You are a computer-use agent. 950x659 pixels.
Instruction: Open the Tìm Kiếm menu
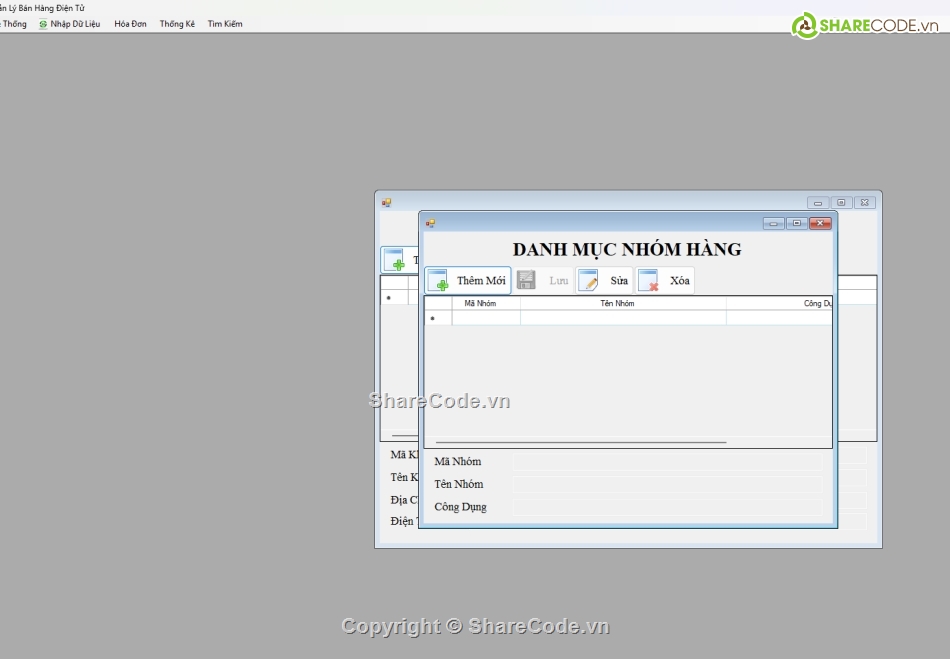click(225, 24)
